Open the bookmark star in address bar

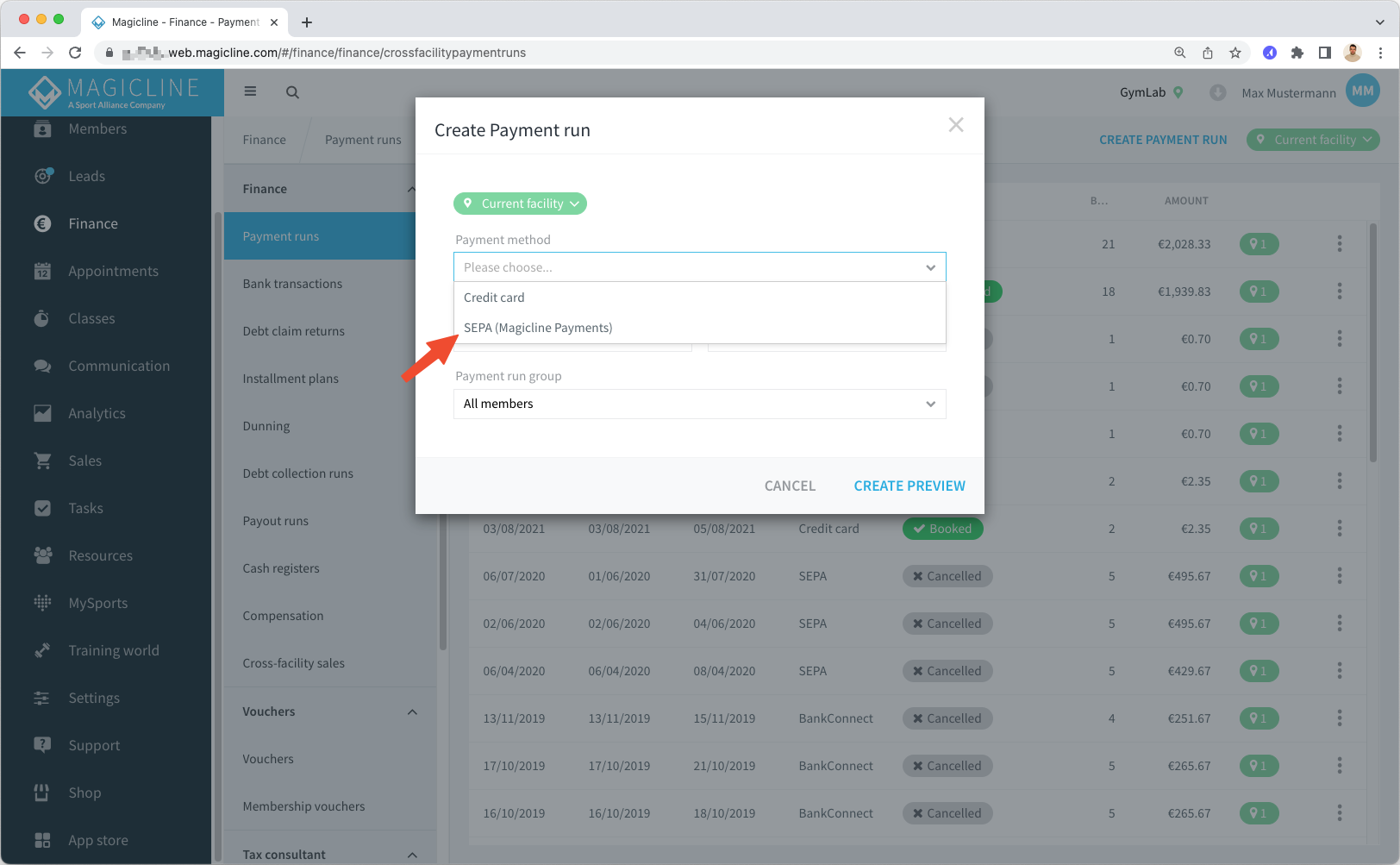[x=1235, y=53]
